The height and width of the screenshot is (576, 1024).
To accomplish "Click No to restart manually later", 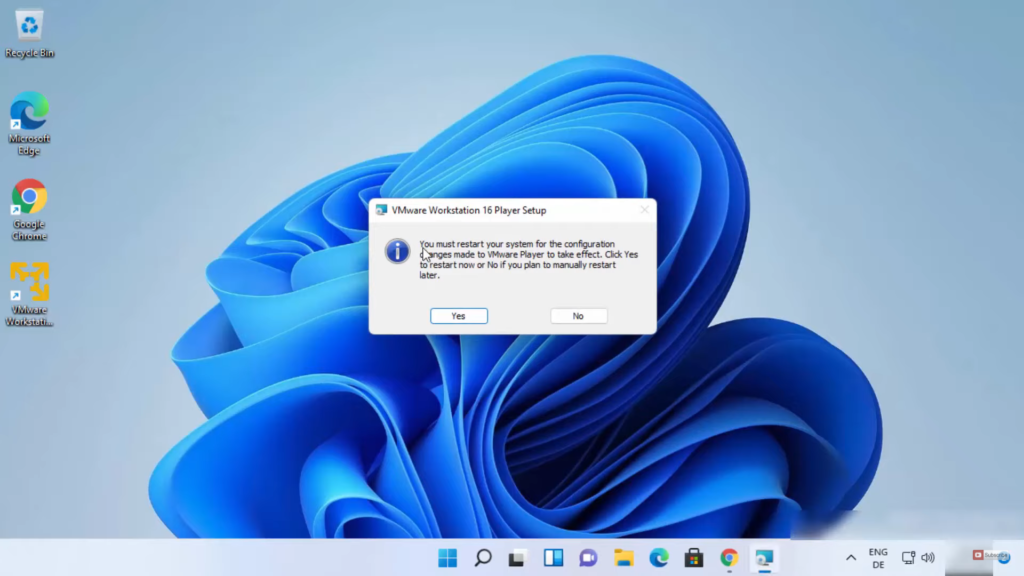I will pyautogui.click(x=578, y=316).
